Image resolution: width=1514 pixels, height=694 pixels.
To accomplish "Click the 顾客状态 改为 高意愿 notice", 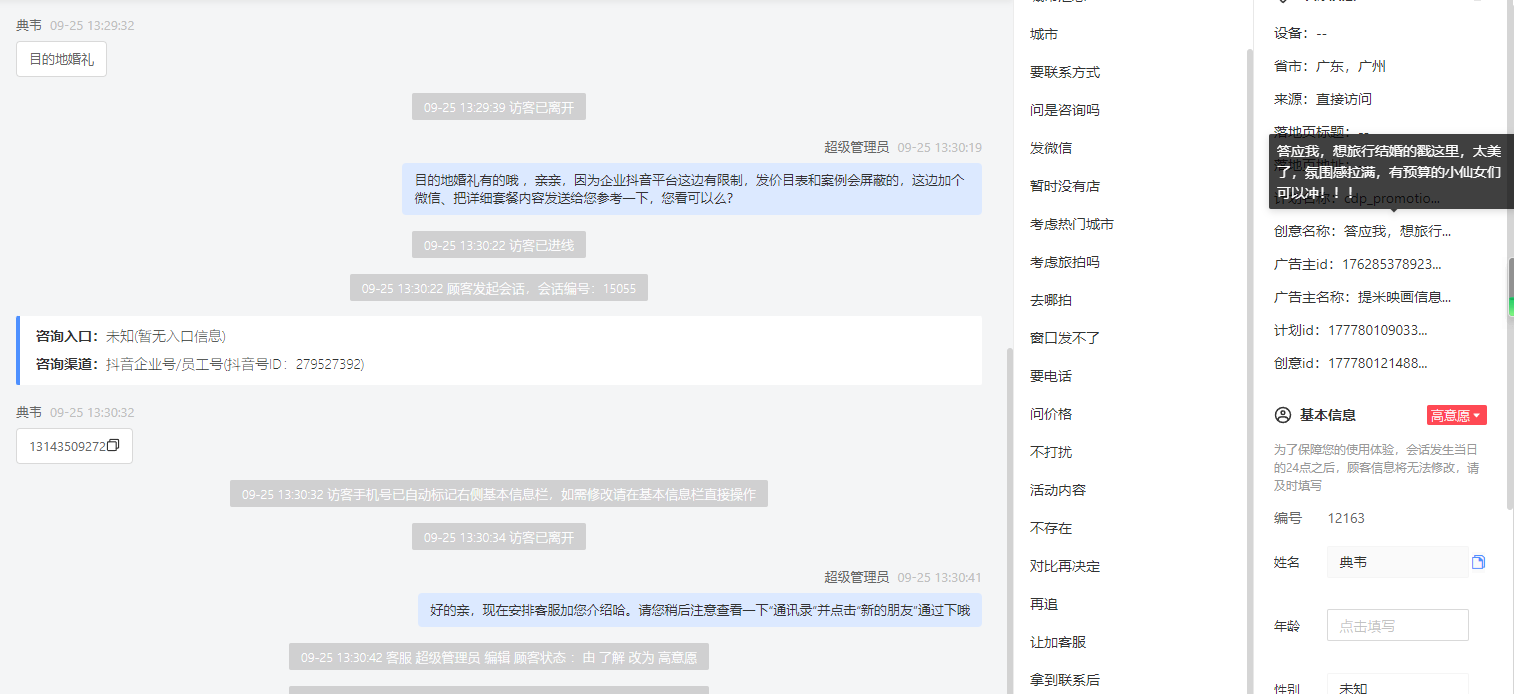I will pos(499,657).
